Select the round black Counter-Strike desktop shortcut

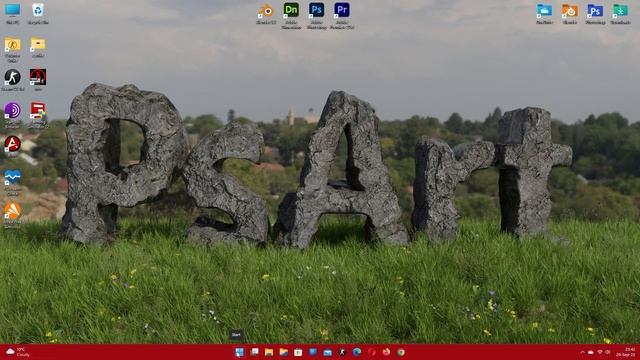[x=12, y=80]
